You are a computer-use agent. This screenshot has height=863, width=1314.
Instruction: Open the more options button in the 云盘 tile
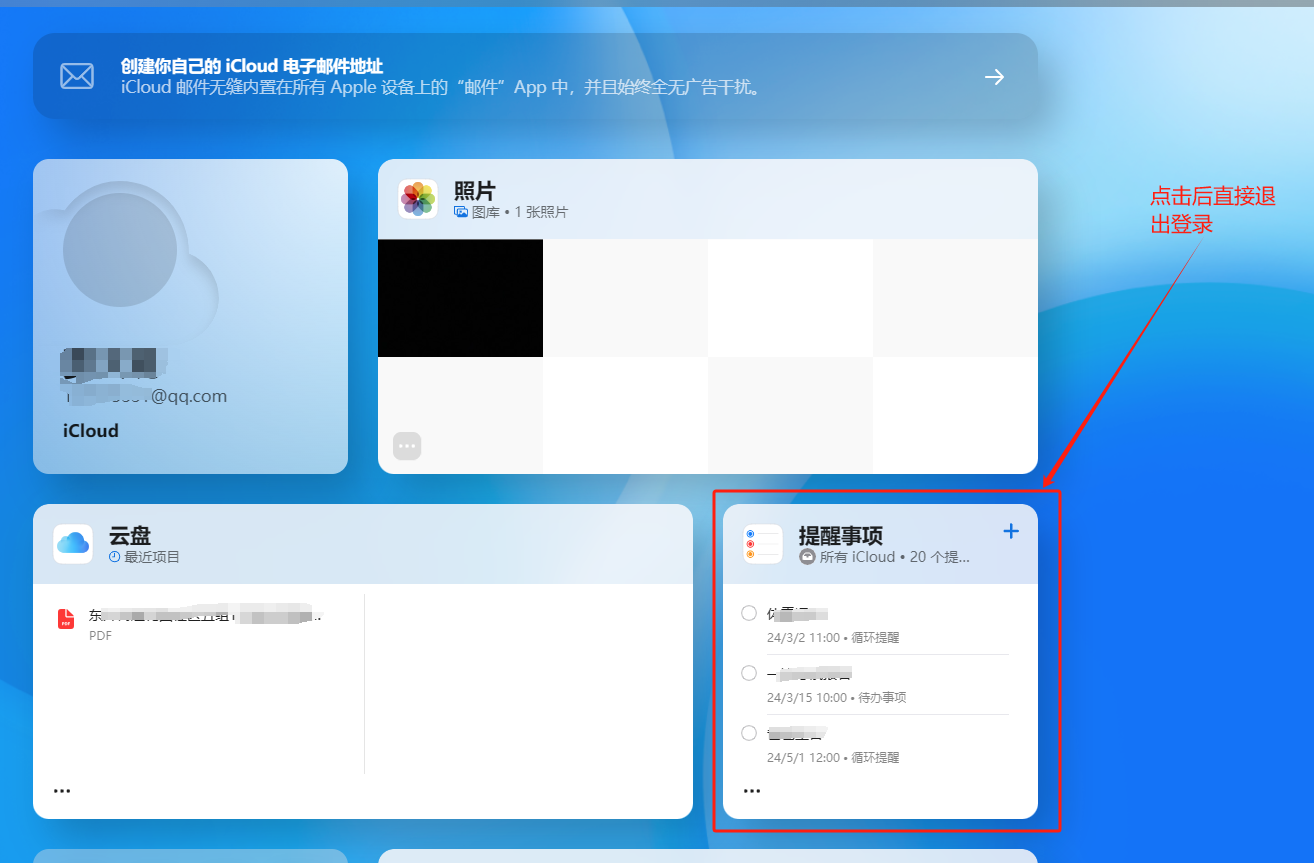[62, 790]
